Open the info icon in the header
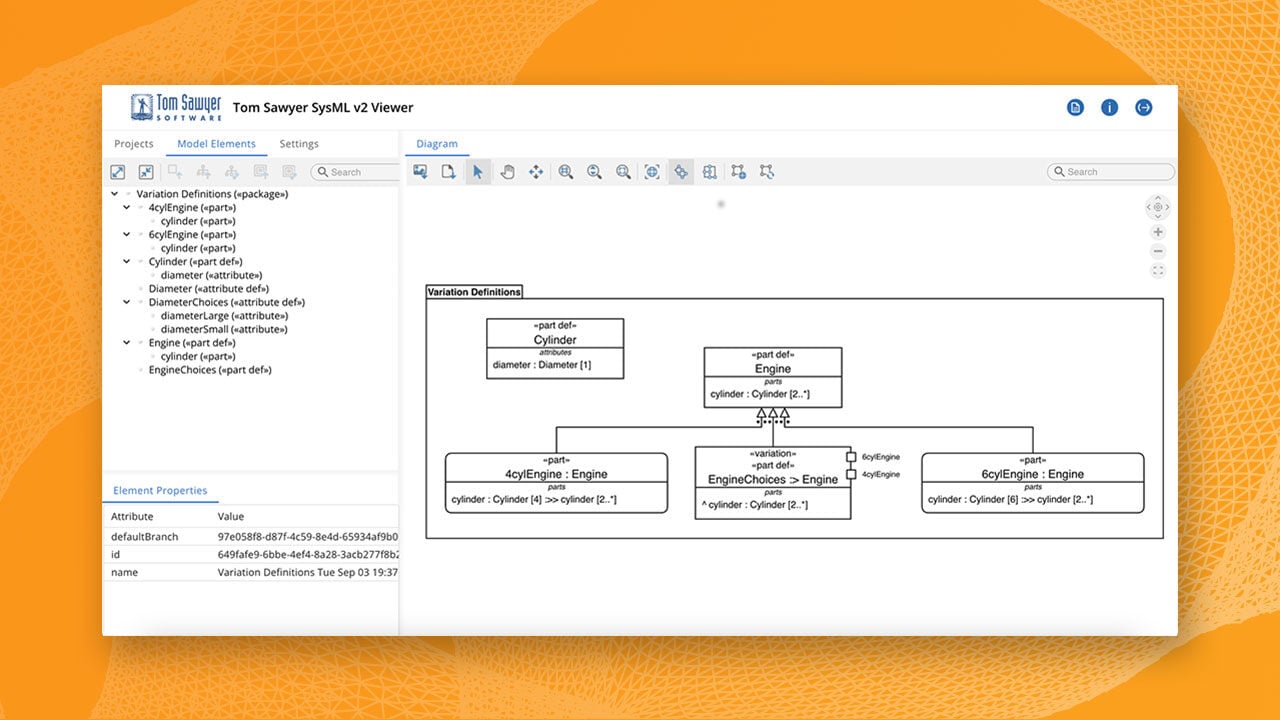This screenshot has height=720, width=1280. tap(1110, 108)
